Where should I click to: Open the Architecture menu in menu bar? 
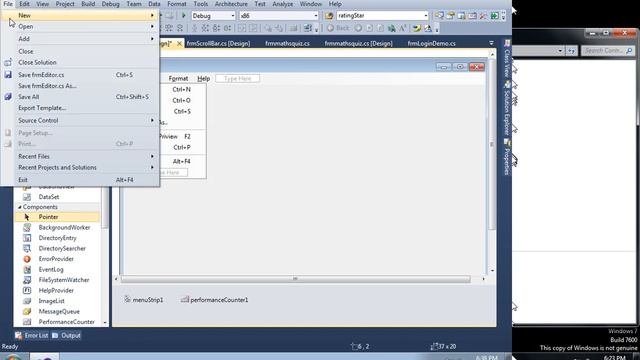[x=231, y=4]
